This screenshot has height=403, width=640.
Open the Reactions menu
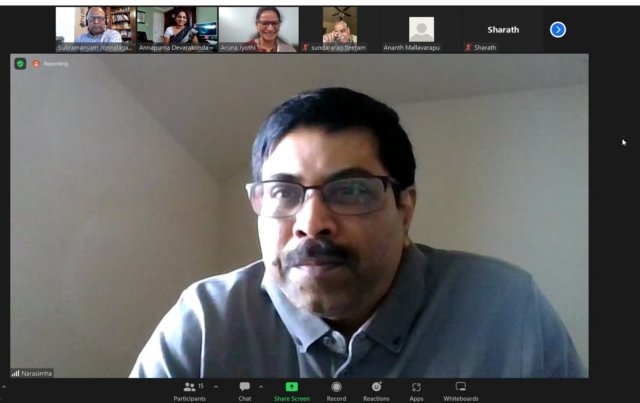[x=376, y=392]
